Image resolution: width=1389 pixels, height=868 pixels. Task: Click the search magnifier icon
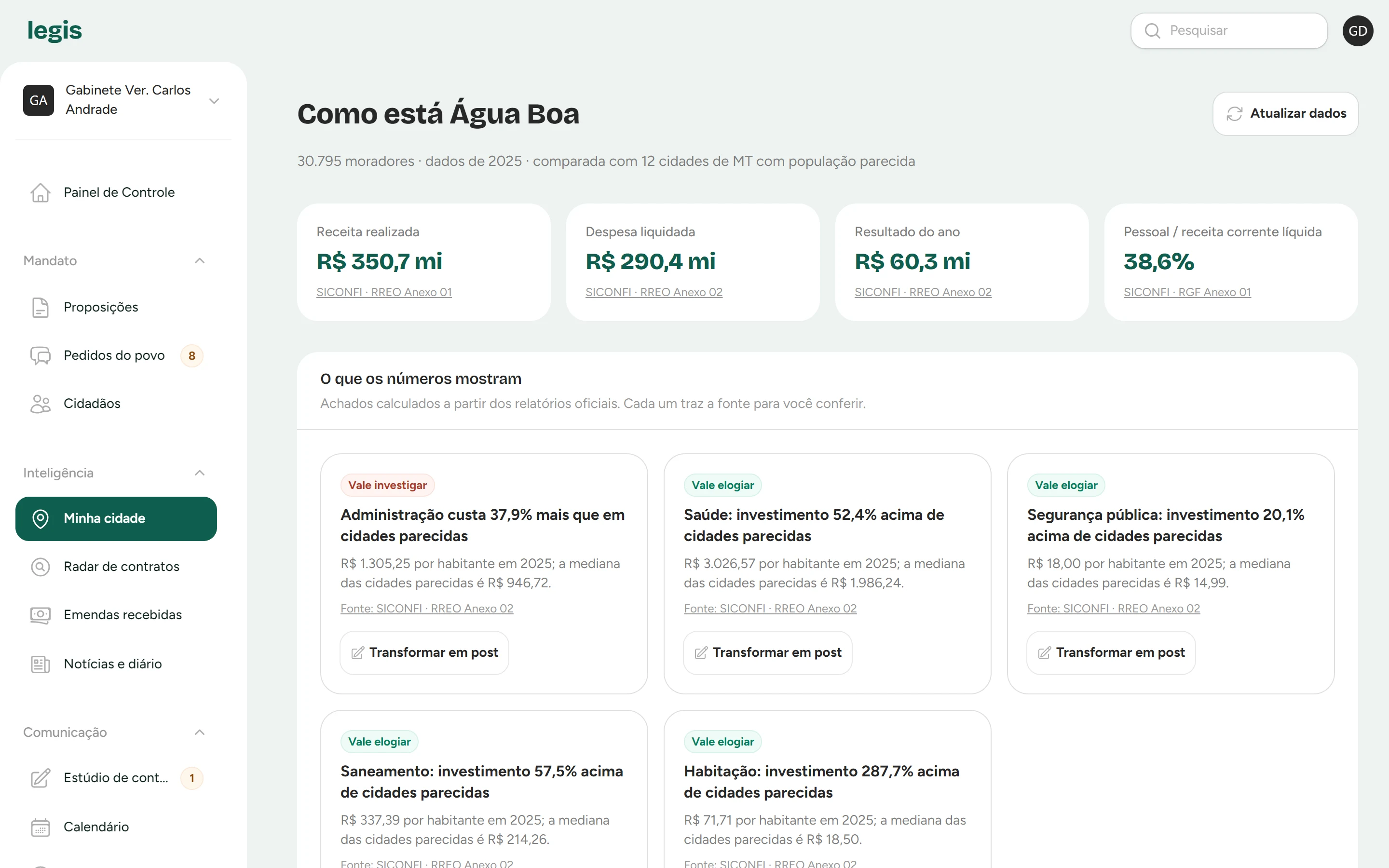tap(1152, 30)
